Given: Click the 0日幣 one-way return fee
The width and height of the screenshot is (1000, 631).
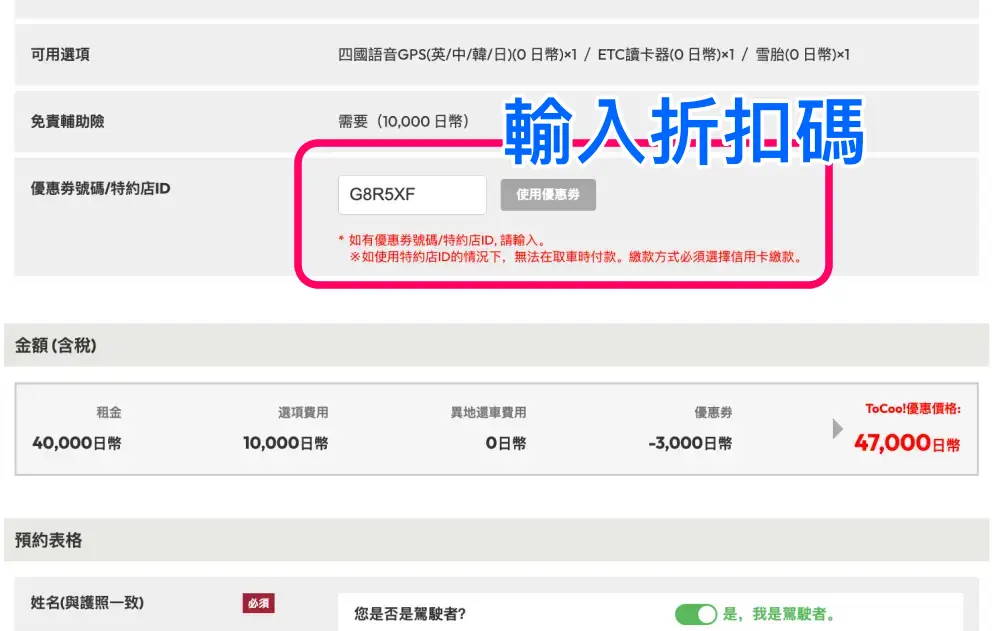Looking at the screenshot, I should point(505,443).
